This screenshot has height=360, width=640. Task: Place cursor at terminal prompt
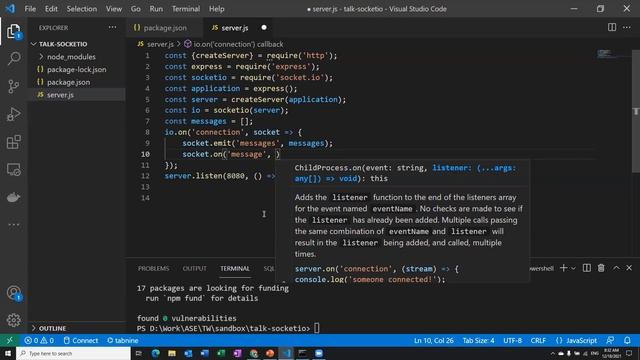317,328
